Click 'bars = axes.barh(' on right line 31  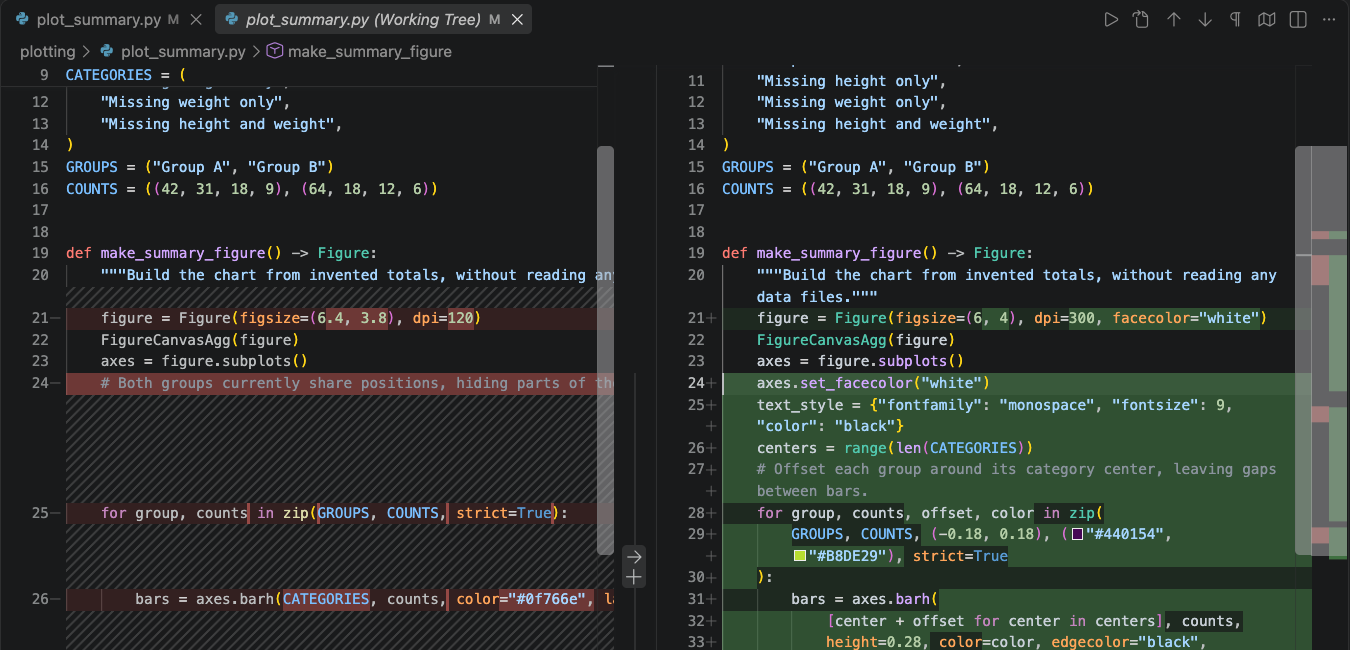[x=865, y=599]
